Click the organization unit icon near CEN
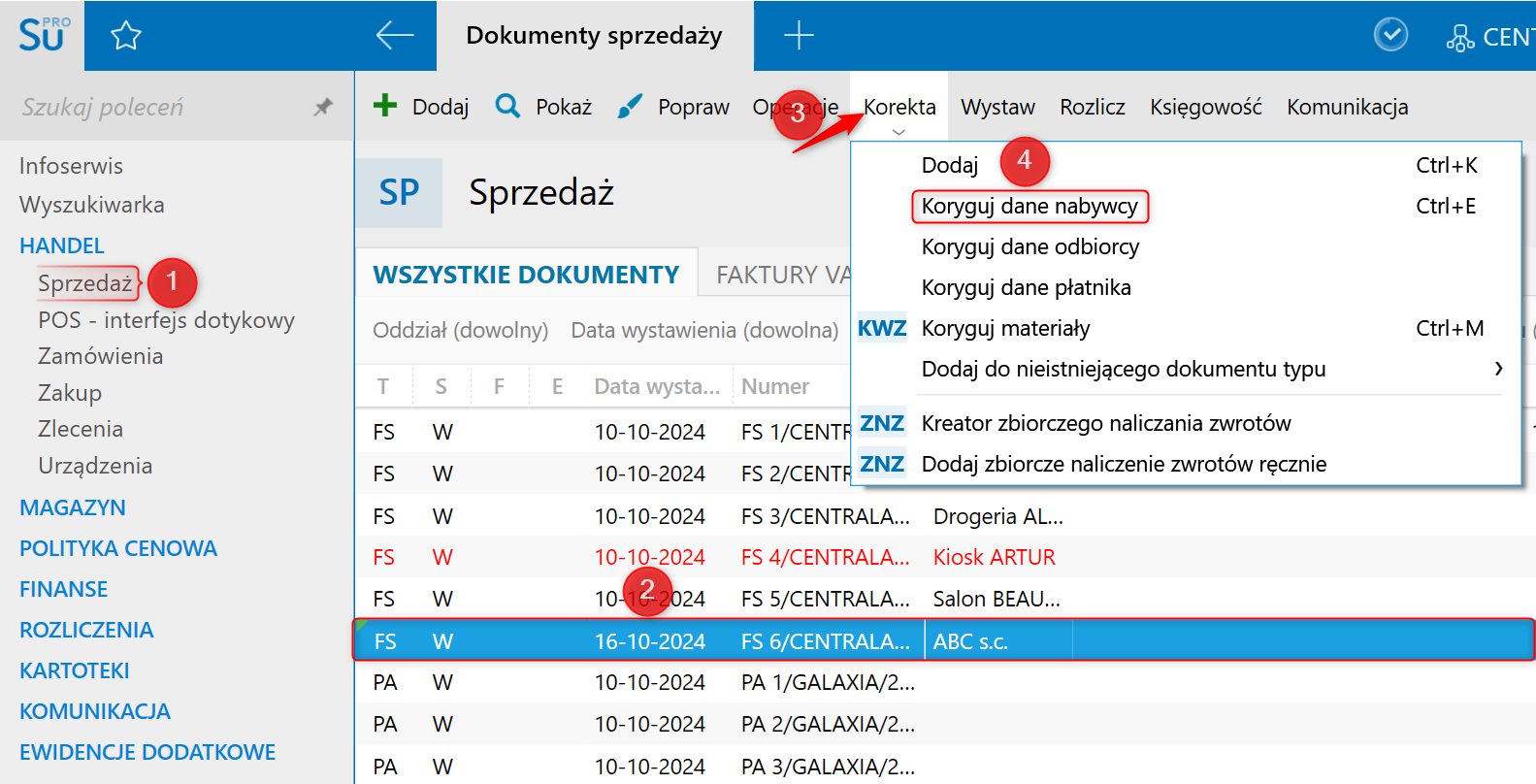Viewport: 1536px width, 784px height. click(x=1459, y=37)
